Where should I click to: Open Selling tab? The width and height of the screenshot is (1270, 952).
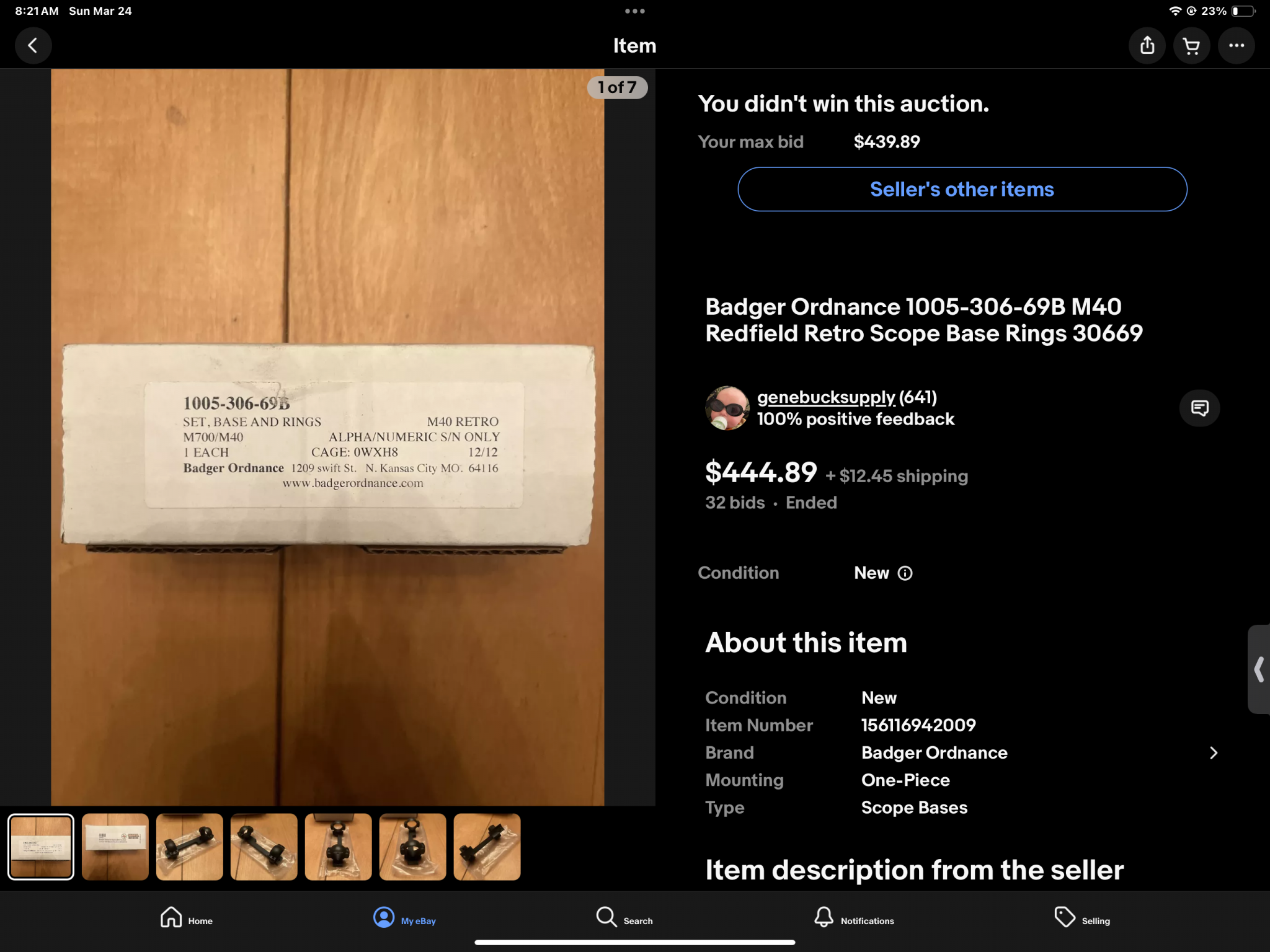[x=1082, y=919]
